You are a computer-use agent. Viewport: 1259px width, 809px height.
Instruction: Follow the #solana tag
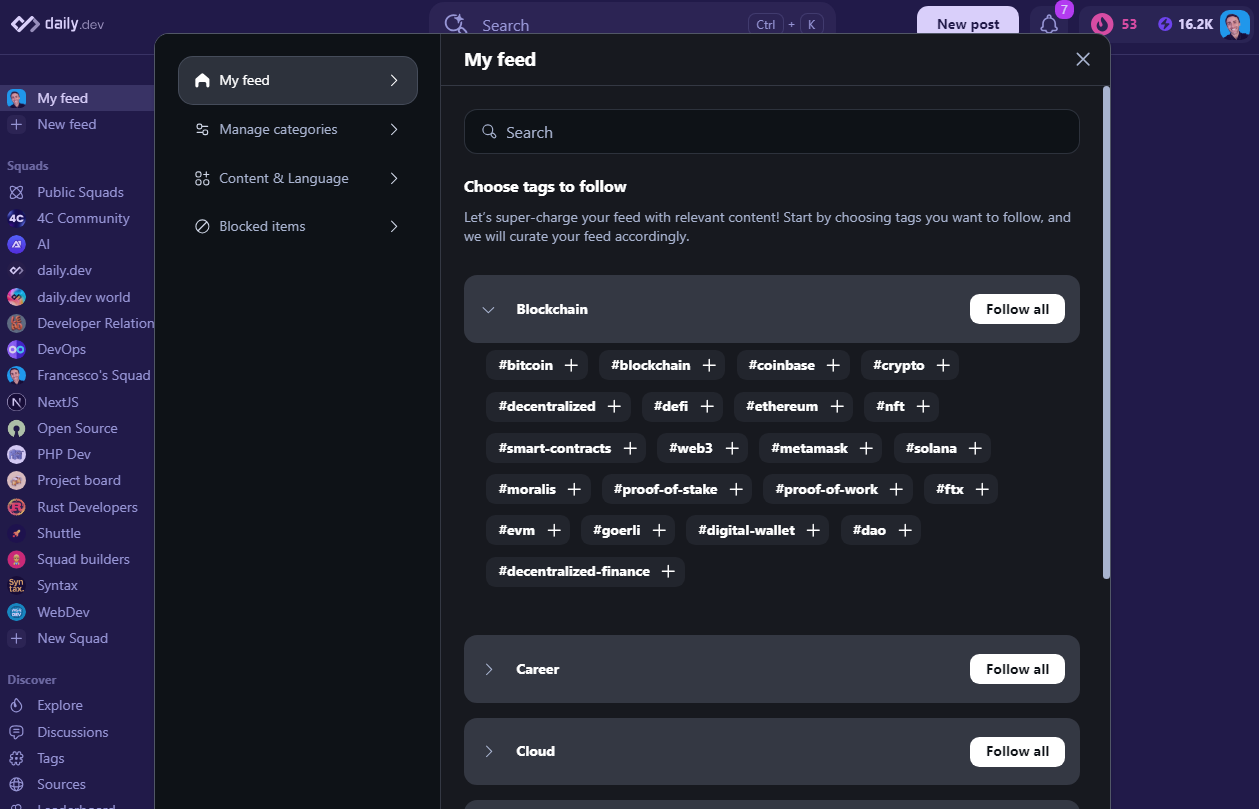click(x=942, y=448)
